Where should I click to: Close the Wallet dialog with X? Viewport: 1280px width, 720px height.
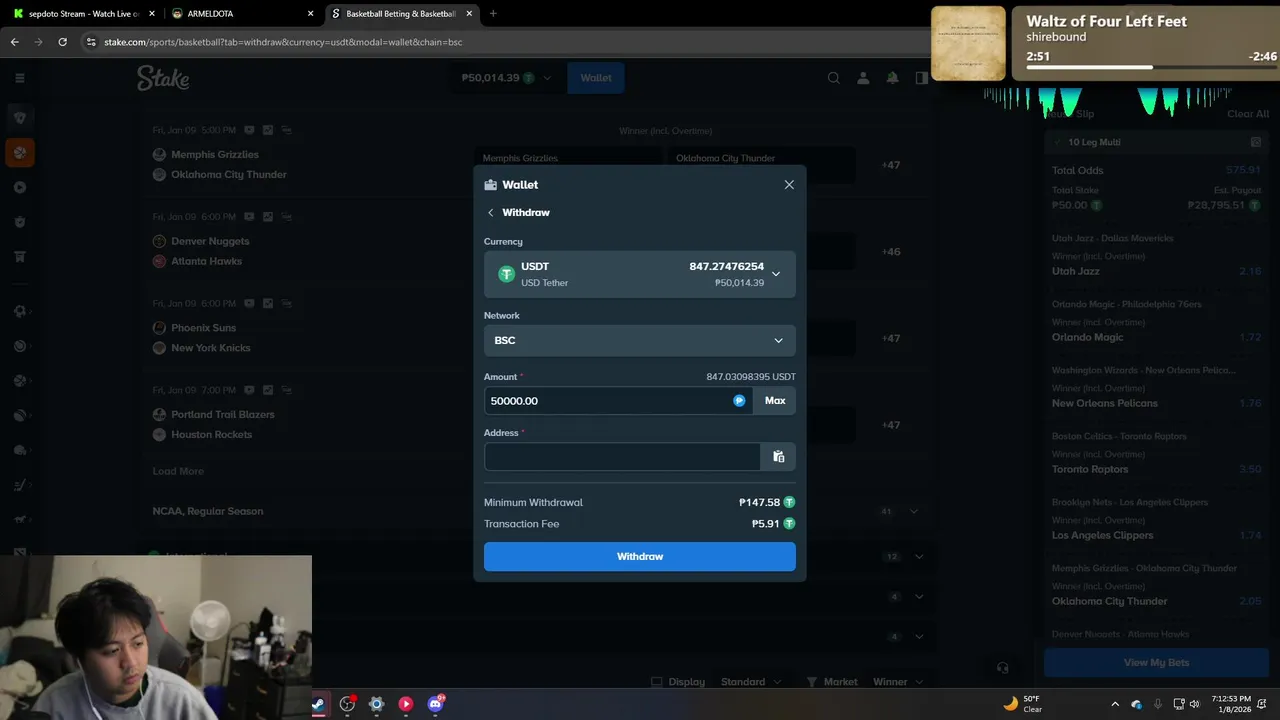click(x=789, y=185)
